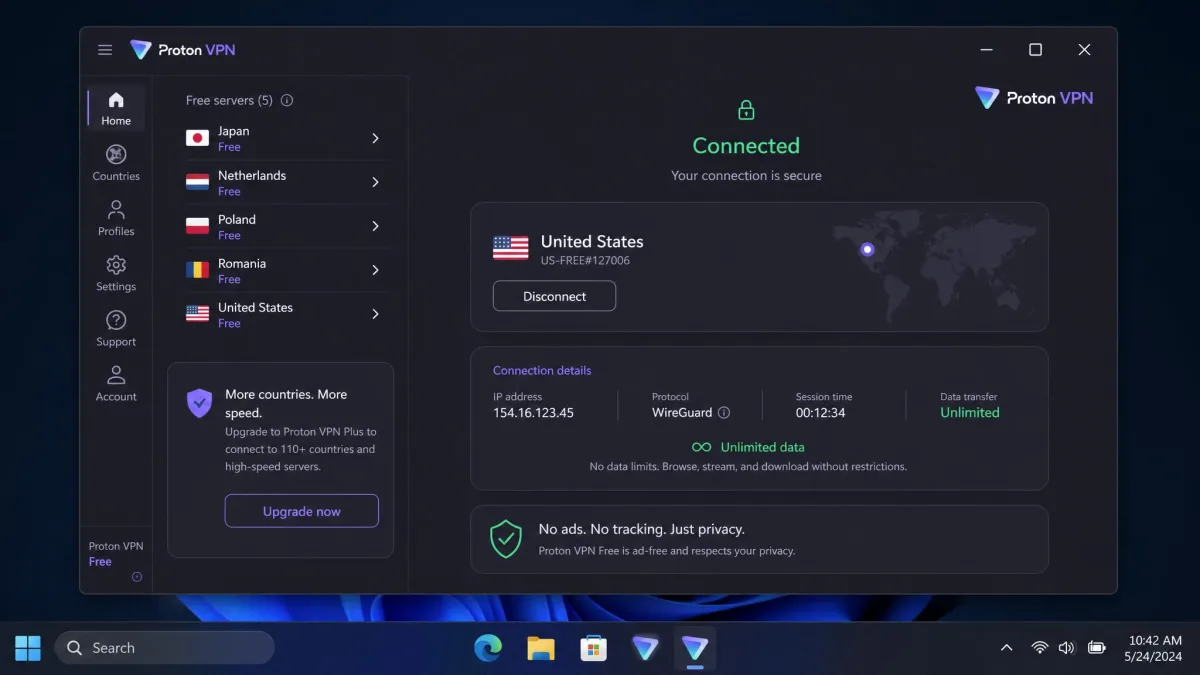This screenshot has height=675, width=1200.
Task: Open Microsoft Edge from the taskbar
Action: tap(488, 648)
